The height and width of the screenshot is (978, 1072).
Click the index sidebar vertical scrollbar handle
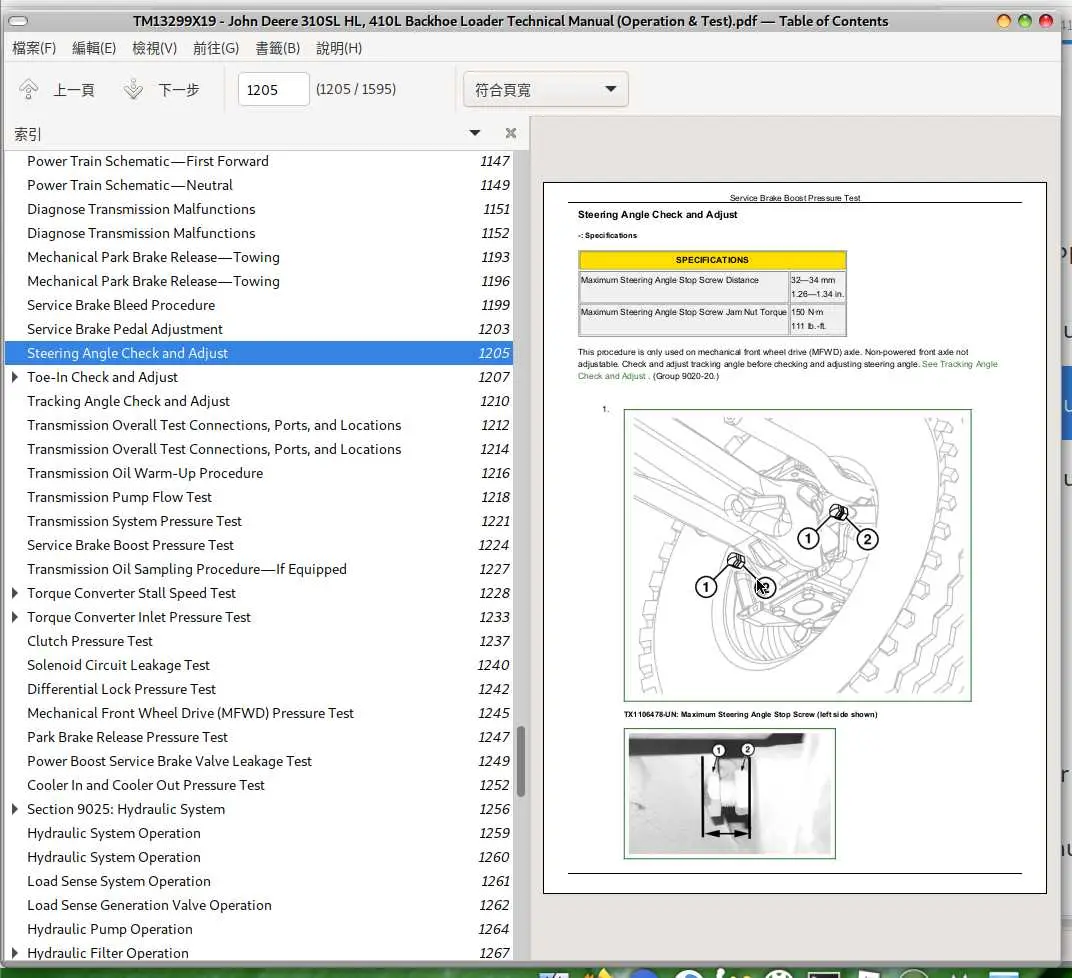[x=520, y=761]
